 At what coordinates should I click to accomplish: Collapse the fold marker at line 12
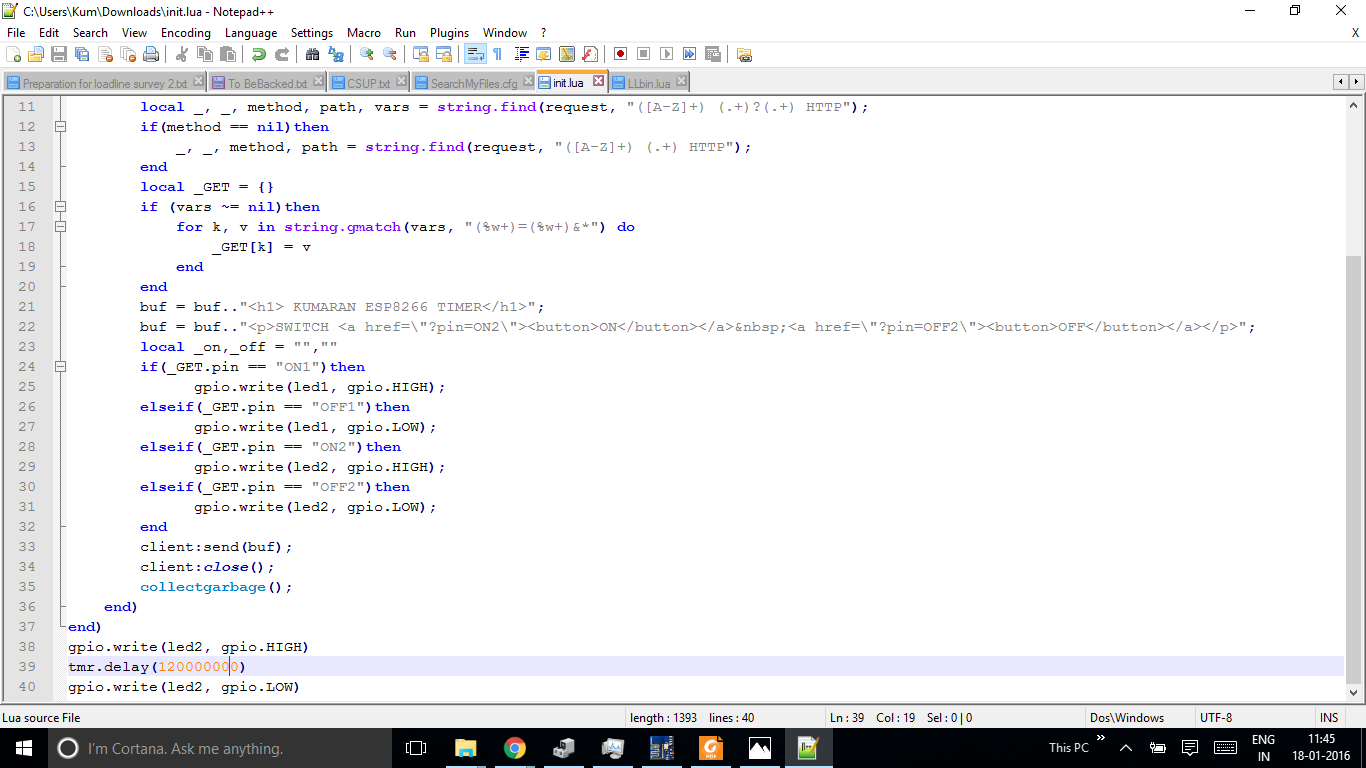pyautogui.click(x=60, y=127)
